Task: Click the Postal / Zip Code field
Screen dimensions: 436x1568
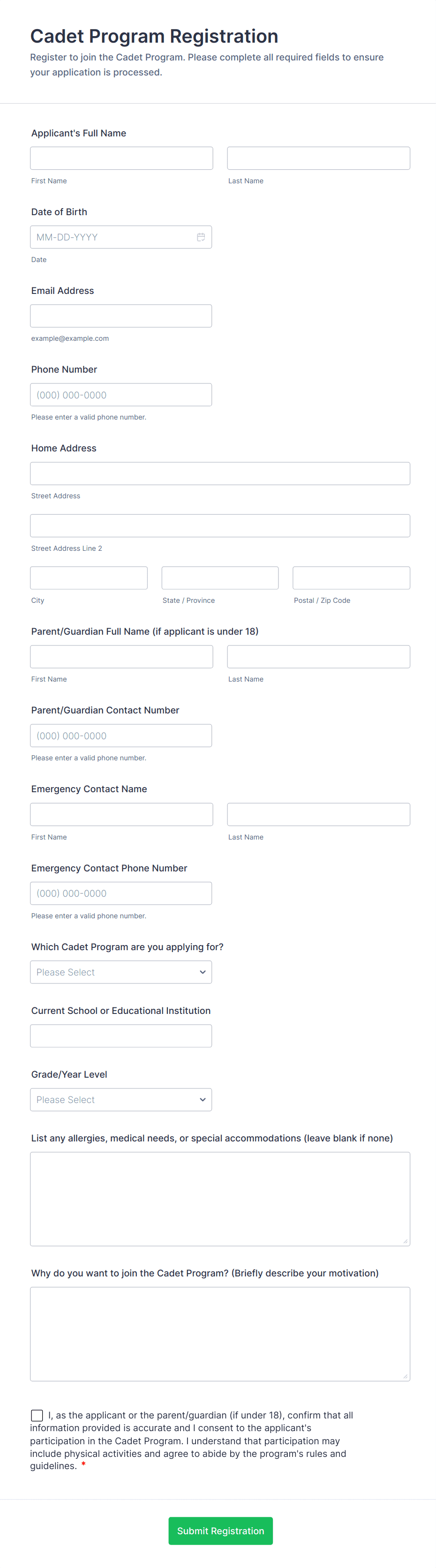Action: point(351,578)
